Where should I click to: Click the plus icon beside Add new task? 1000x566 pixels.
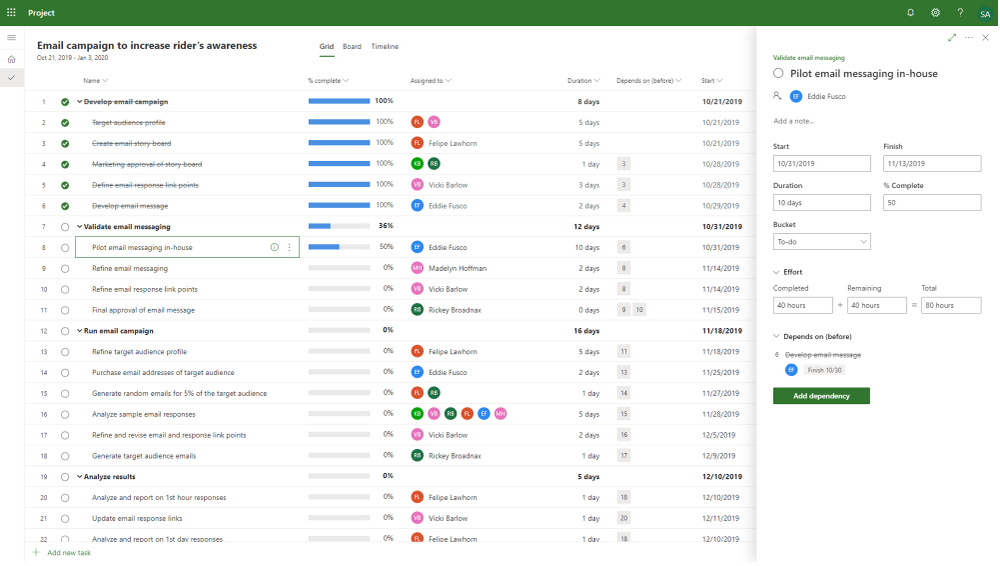36,553
